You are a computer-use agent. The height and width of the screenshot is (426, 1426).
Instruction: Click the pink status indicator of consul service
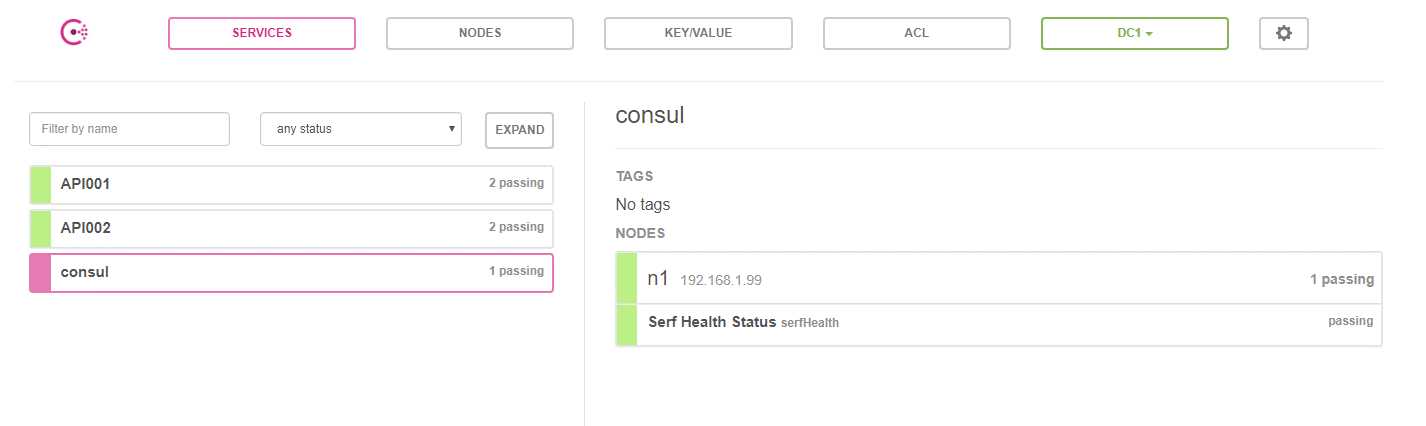pos(40,272)
